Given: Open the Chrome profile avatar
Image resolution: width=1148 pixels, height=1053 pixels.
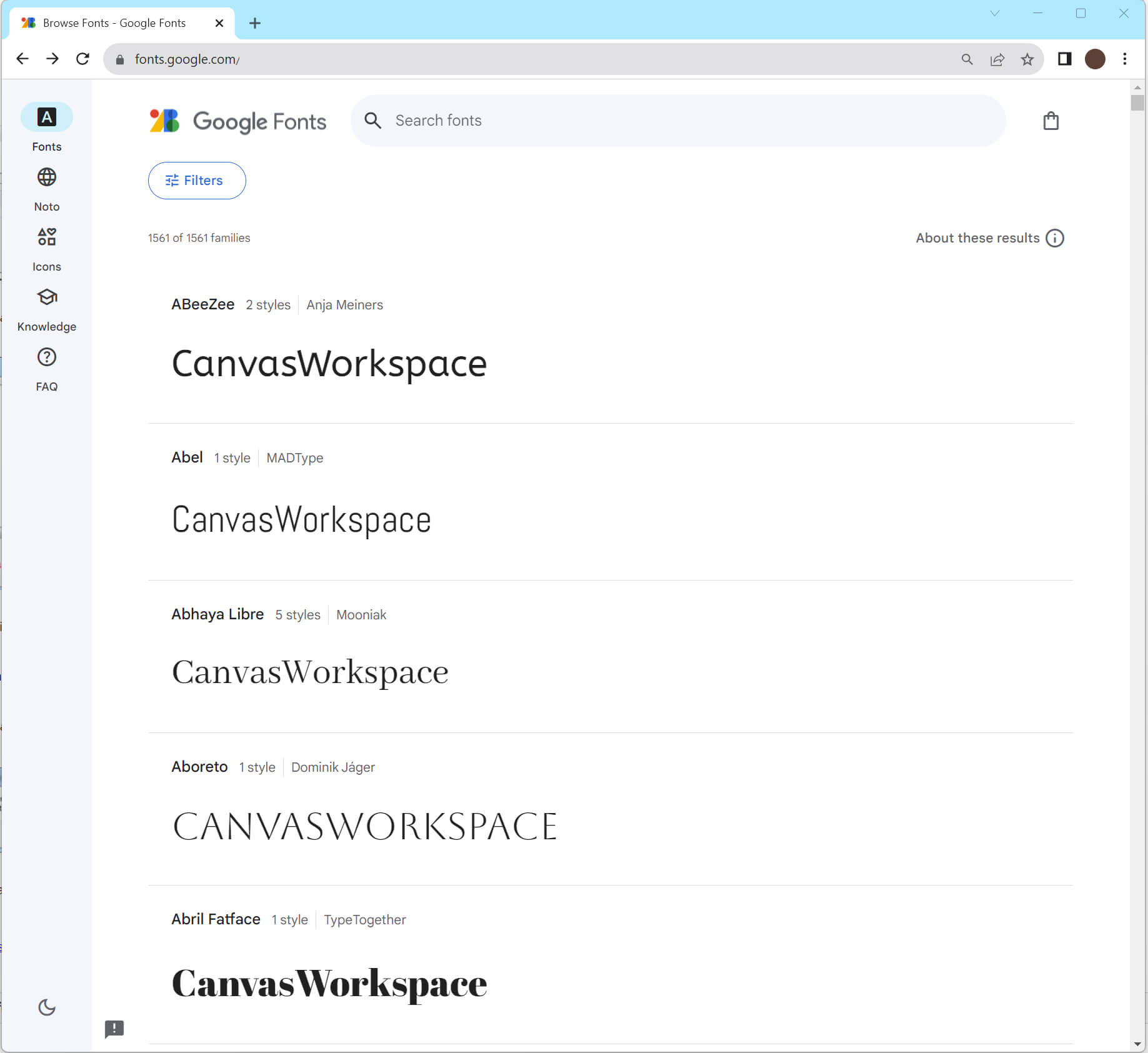Looking at the screenshot, I should coord(1095,59).
